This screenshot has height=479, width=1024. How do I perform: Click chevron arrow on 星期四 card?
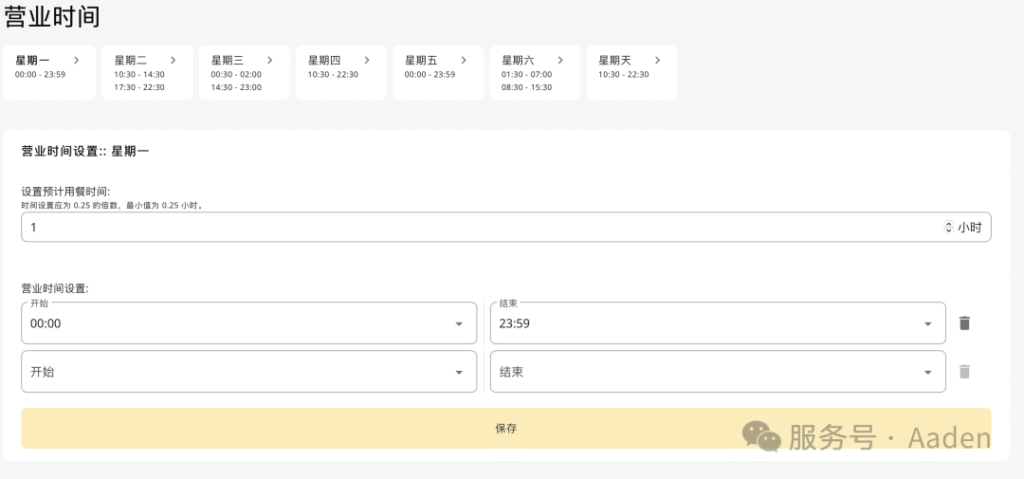coord(366,60)
